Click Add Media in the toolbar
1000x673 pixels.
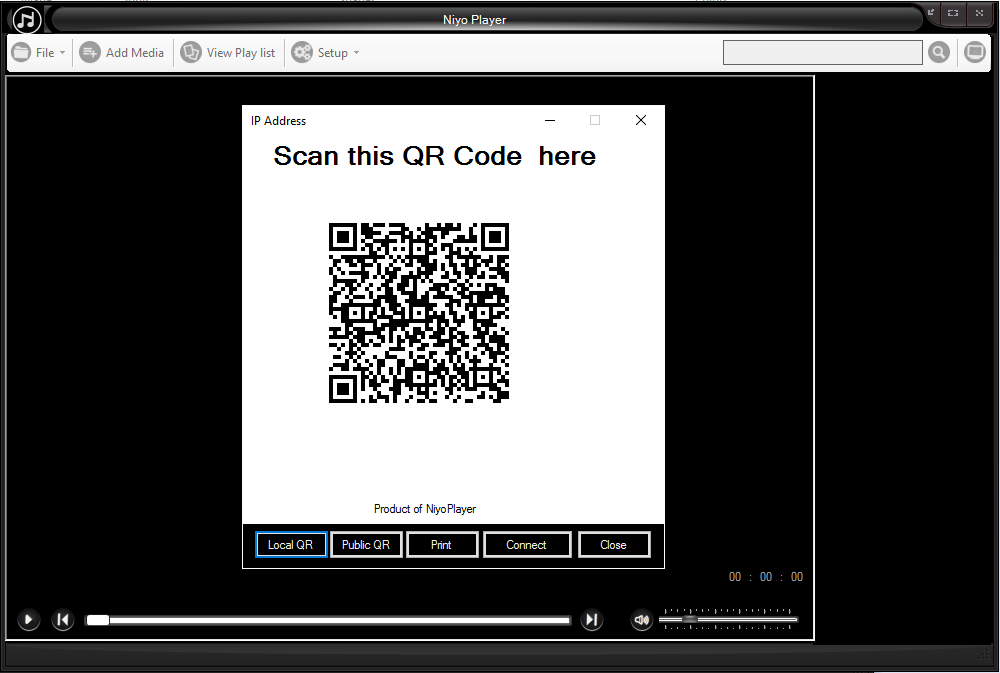point(122,52)
